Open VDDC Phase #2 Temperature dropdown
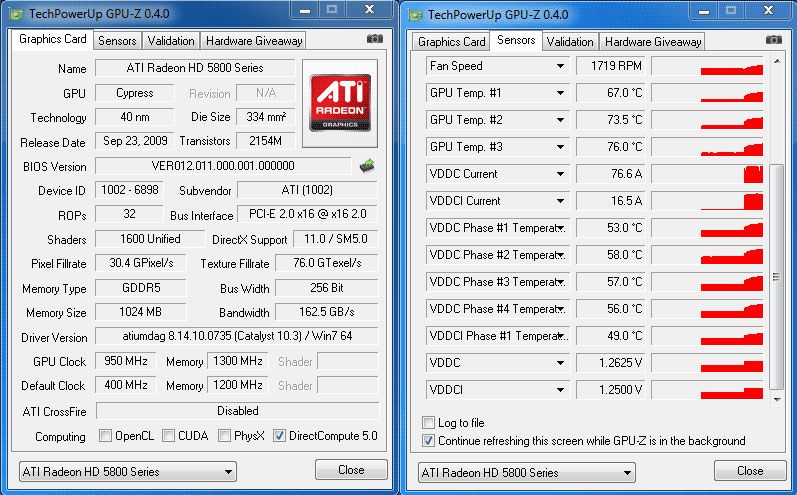 click(x=560, y=255)
